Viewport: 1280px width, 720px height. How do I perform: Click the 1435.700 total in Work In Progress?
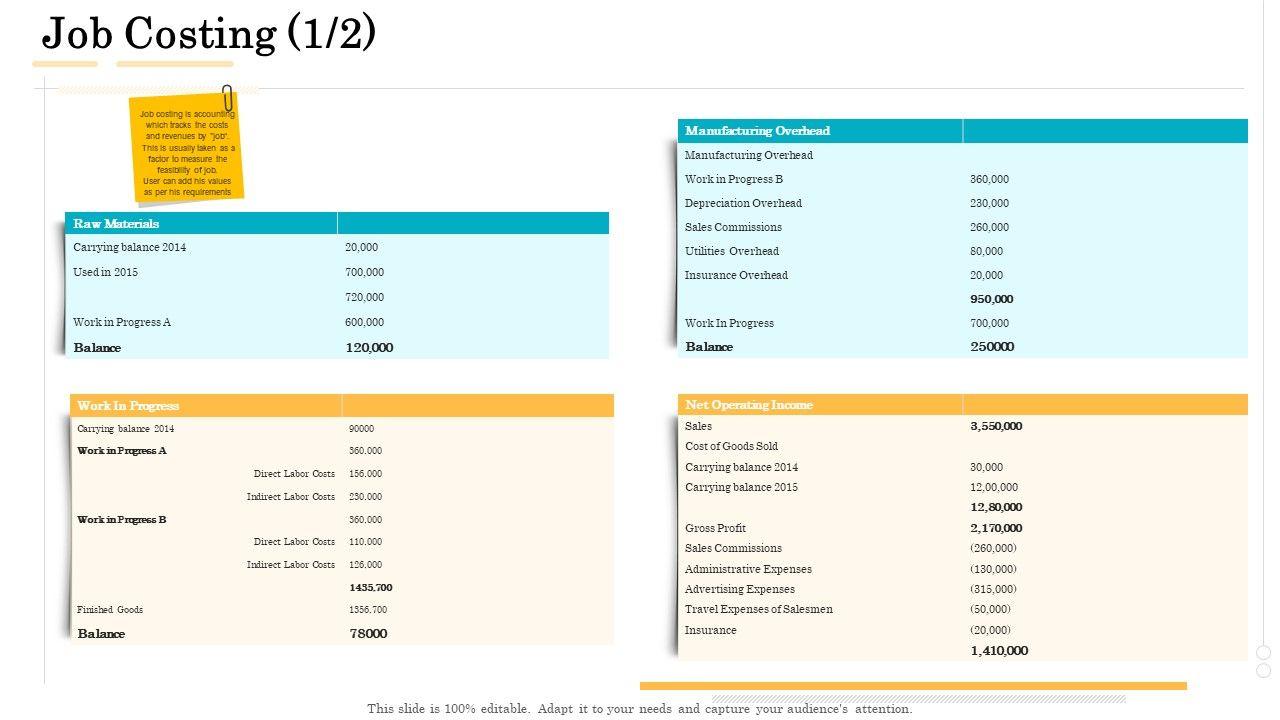tap(370, 588)
